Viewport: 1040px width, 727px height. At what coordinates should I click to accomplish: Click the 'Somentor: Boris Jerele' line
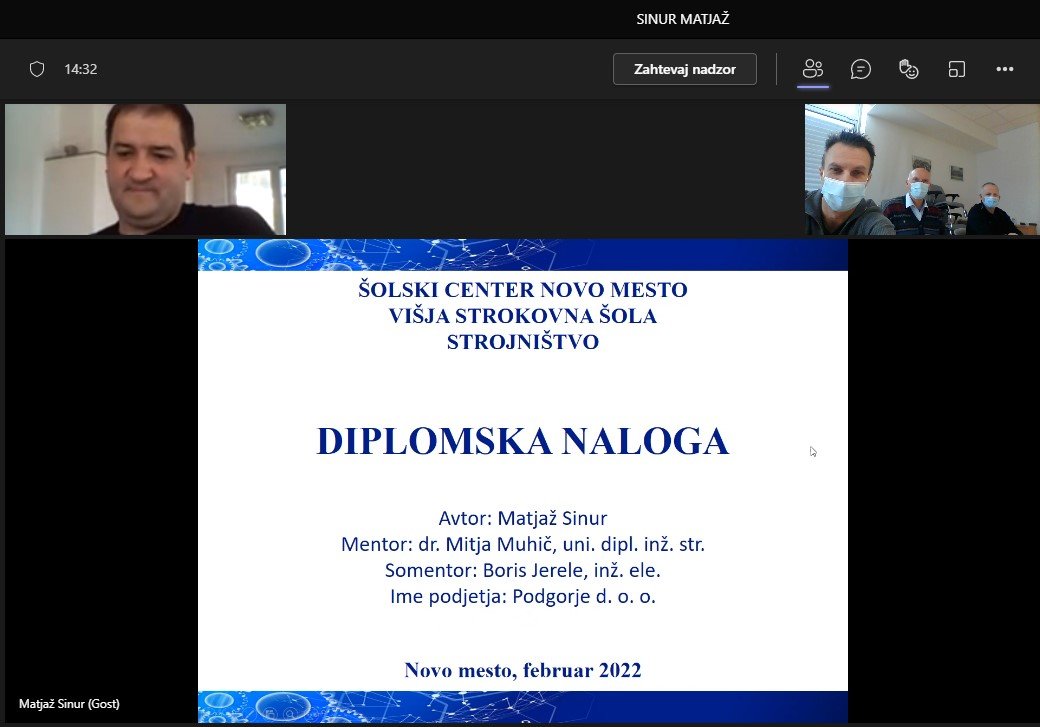(x=523, y=570)
